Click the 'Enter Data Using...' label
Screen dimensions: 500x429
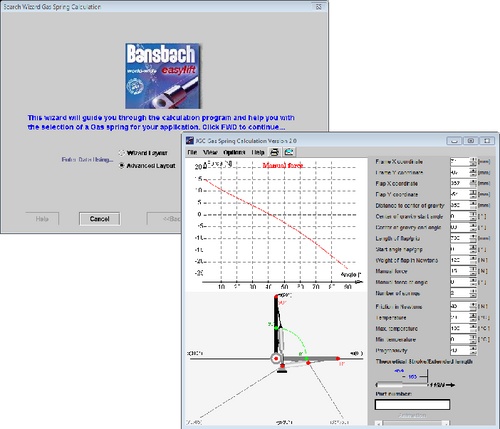coord(87,160)
